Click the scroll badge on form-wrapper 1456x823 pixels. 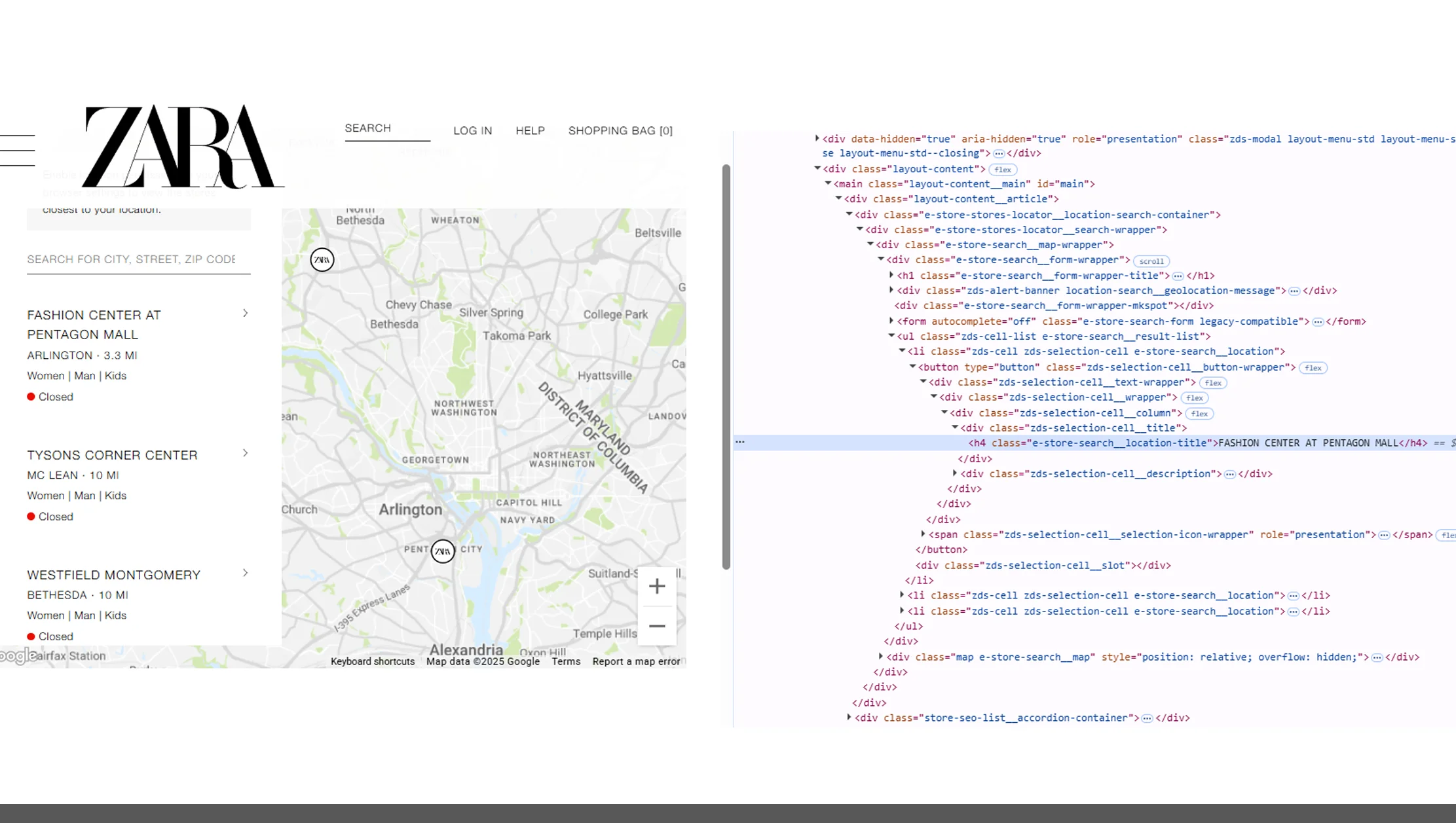click(1151, 261)
